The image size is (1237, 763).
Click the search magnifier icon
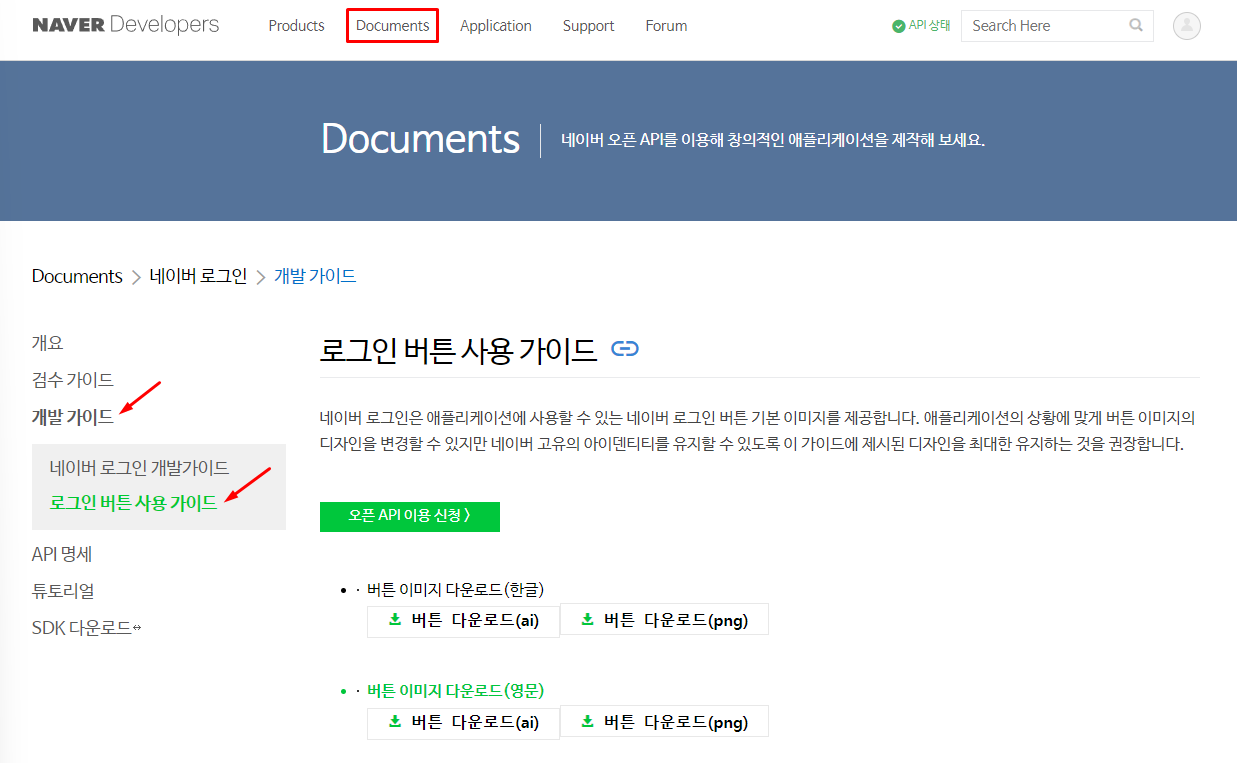point(1136,26)
